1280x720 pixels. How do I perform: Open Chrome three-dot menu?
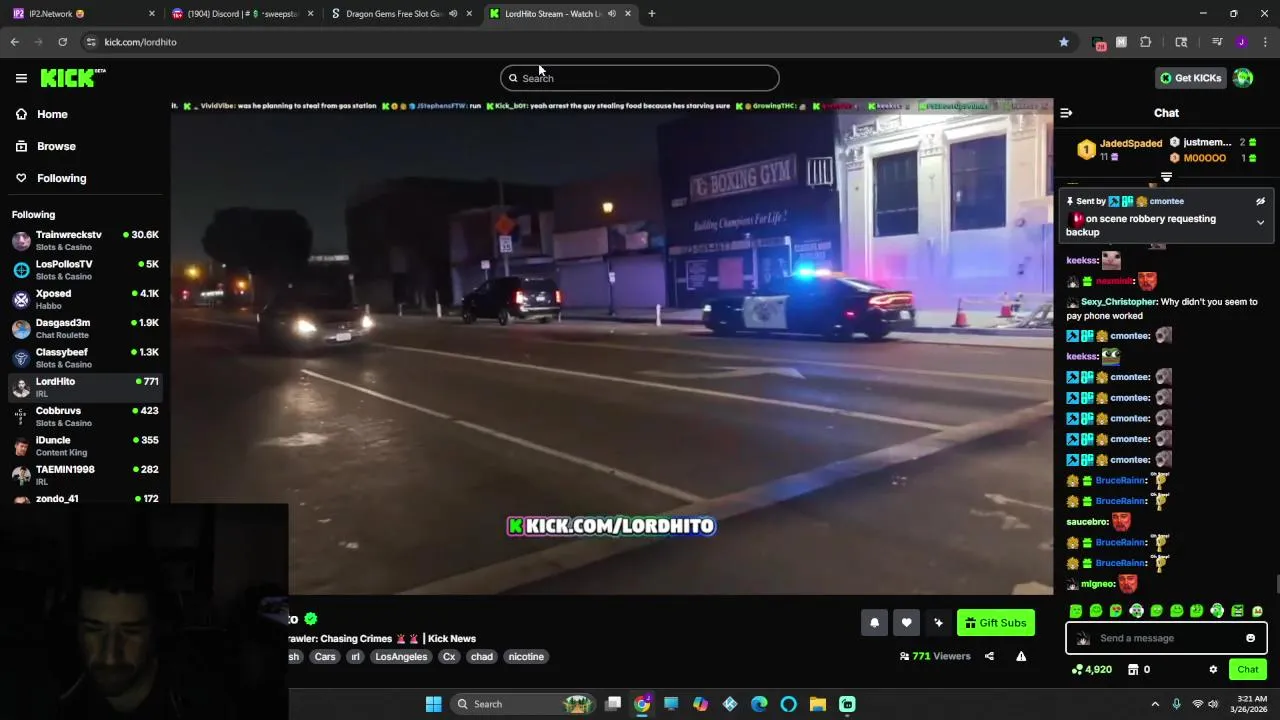click(x=1265, y=42)
